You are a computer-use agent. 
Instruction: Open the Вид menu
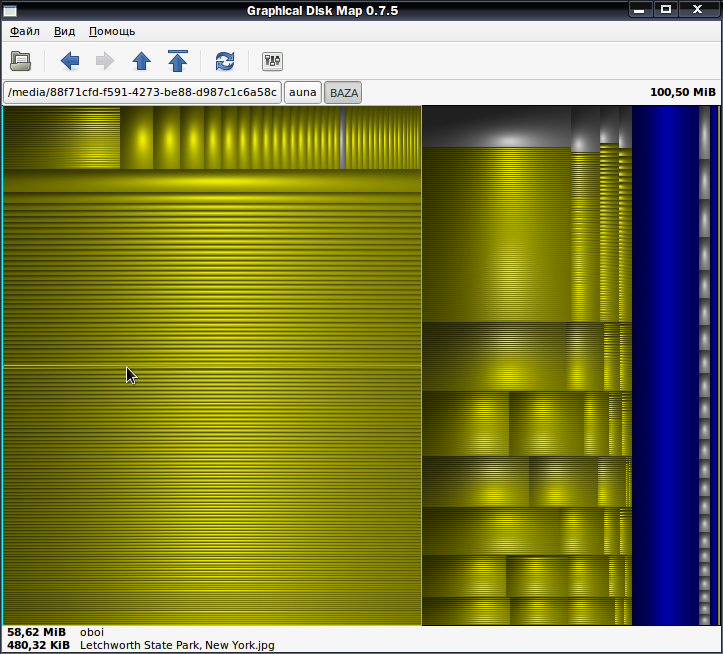click(64, 31)
